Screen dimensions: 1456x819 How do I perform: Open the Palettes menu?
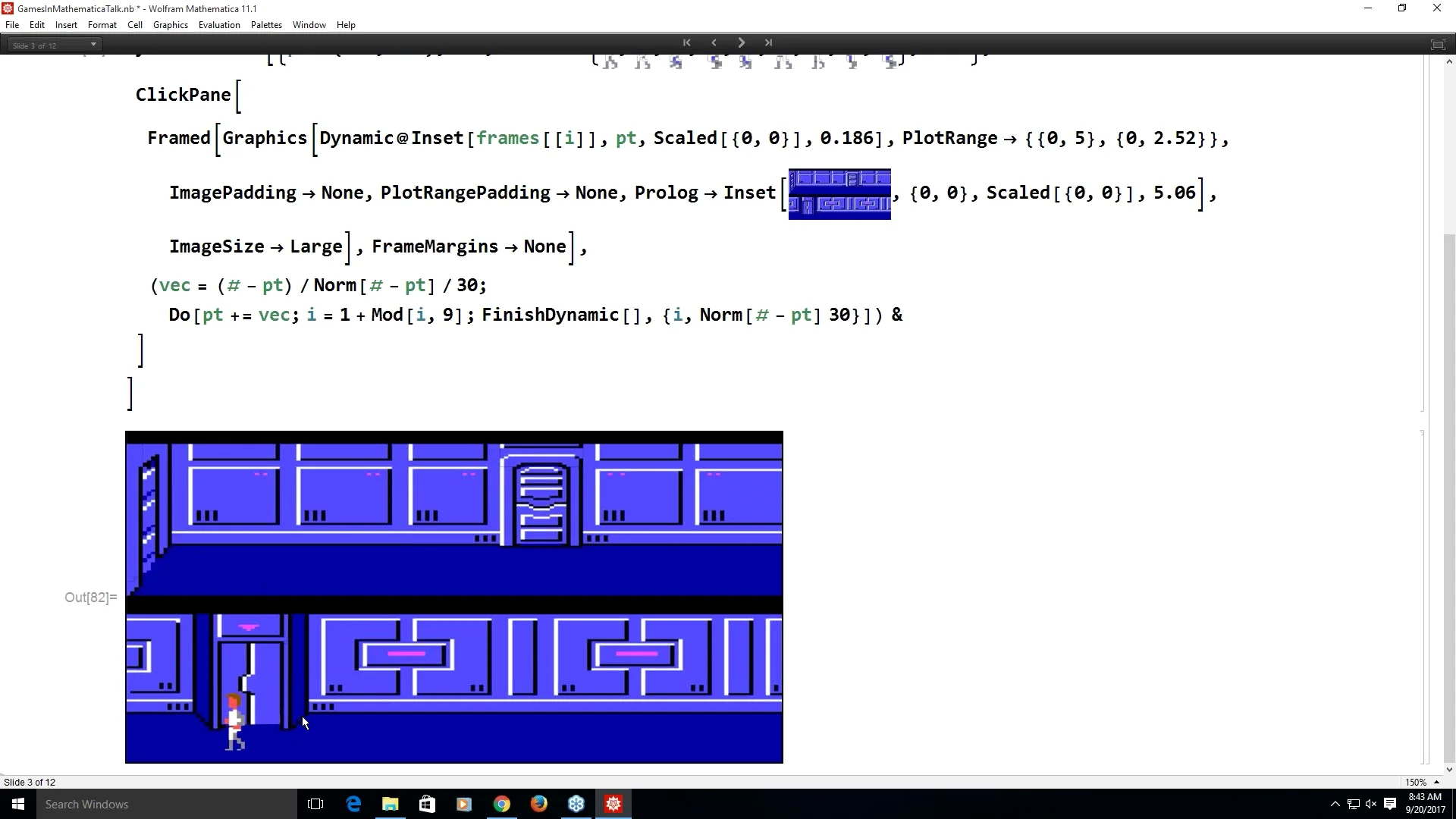tap(266, 25)
